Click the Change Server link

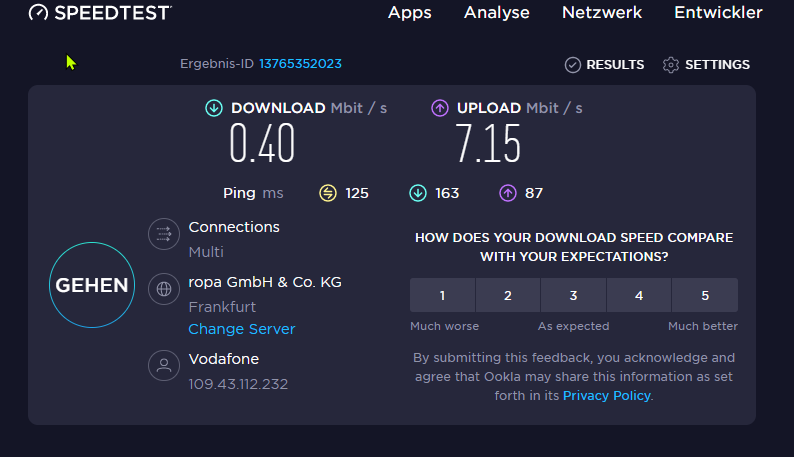242,329
